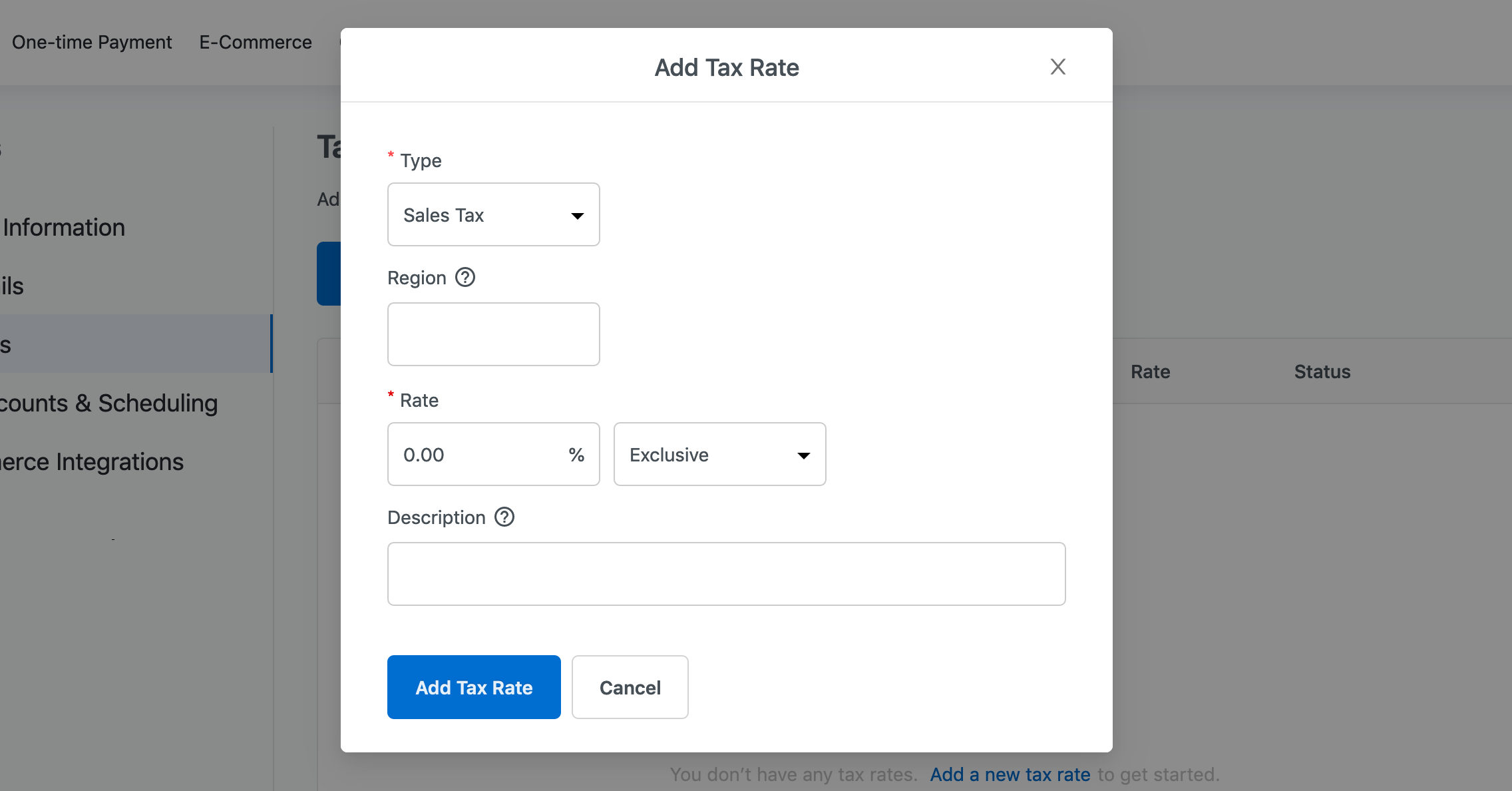
Task: Click the Region help question-mark icon
Action: 465,277
